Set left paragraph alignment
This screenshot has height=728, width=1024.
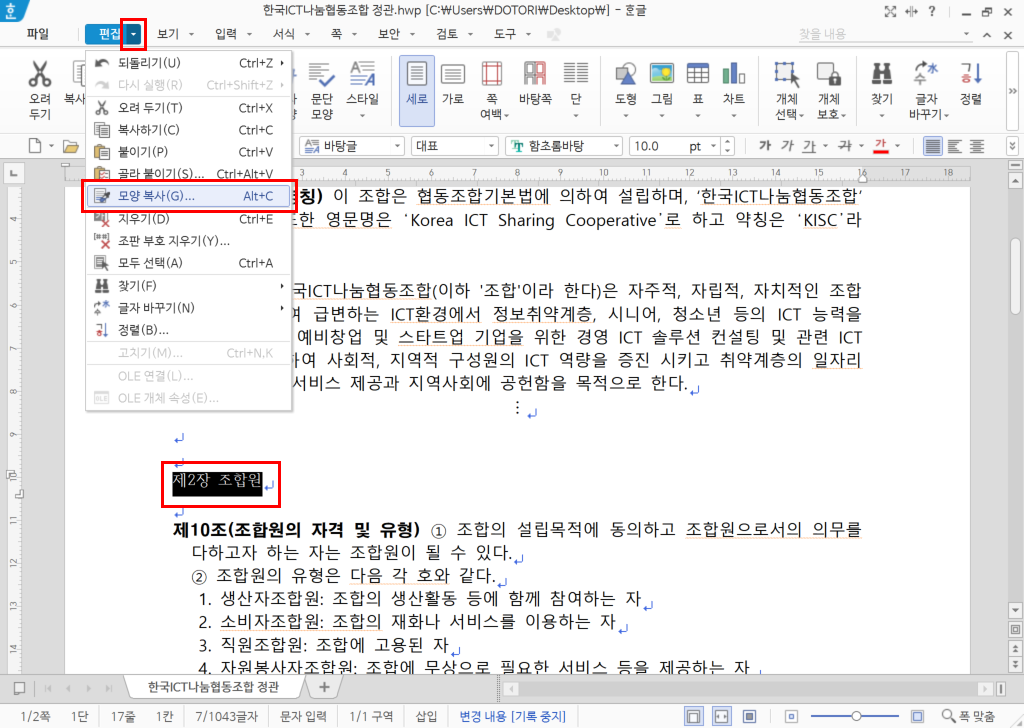coord(955,146)
